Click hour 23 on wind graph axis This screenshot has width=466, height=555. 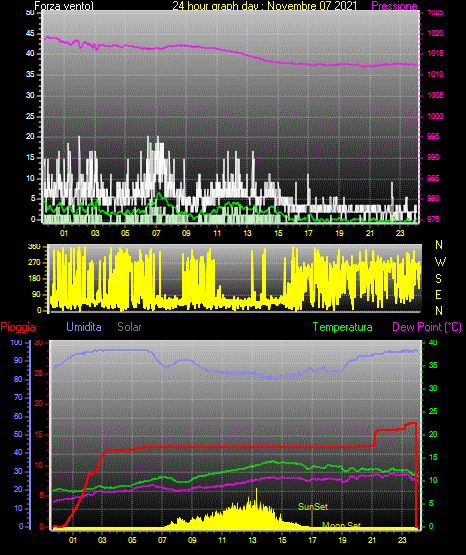point(400,233)
